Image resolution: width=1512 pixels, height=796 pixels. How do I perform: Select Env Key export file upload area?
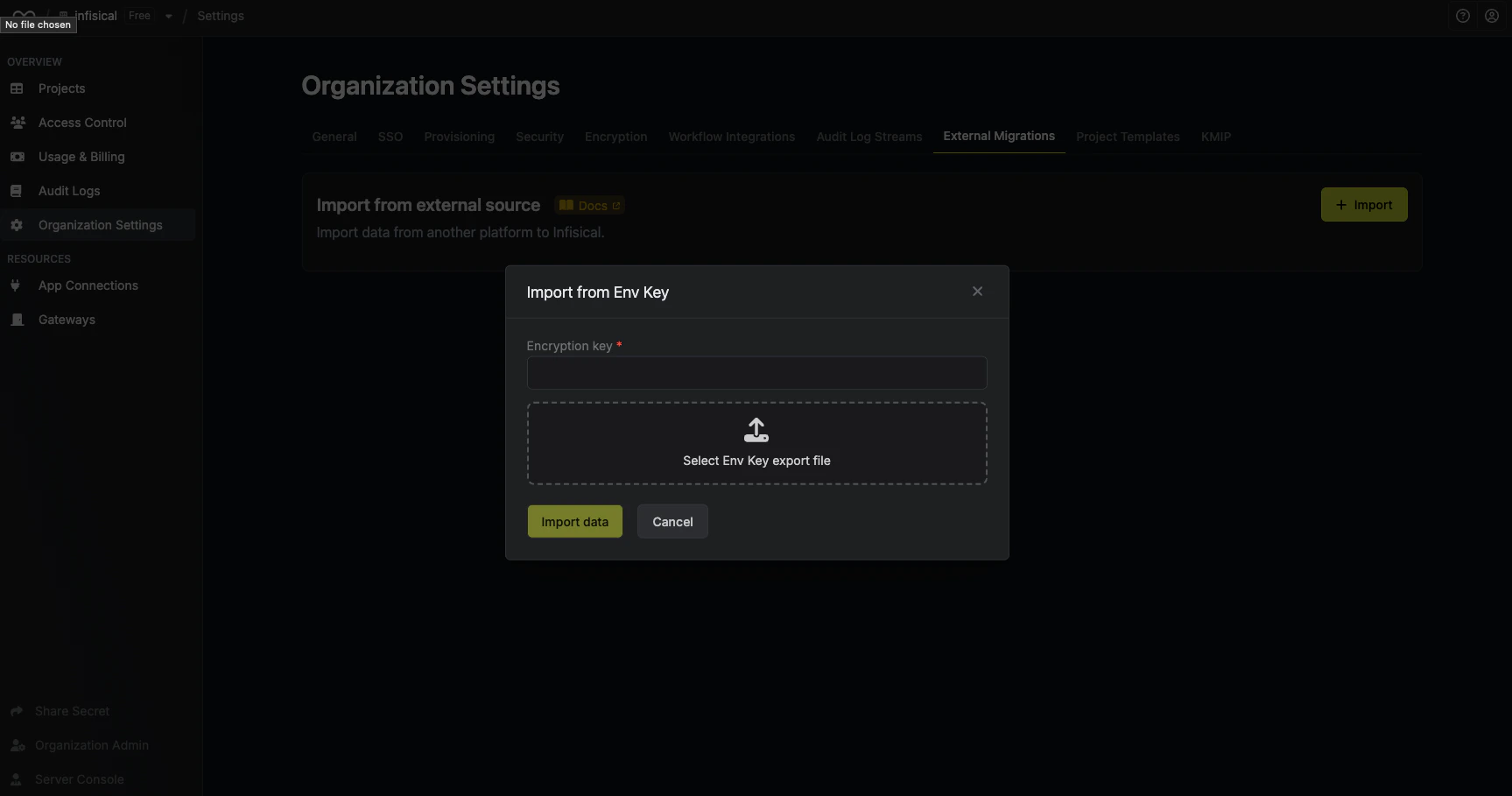(x=756, y=443)
